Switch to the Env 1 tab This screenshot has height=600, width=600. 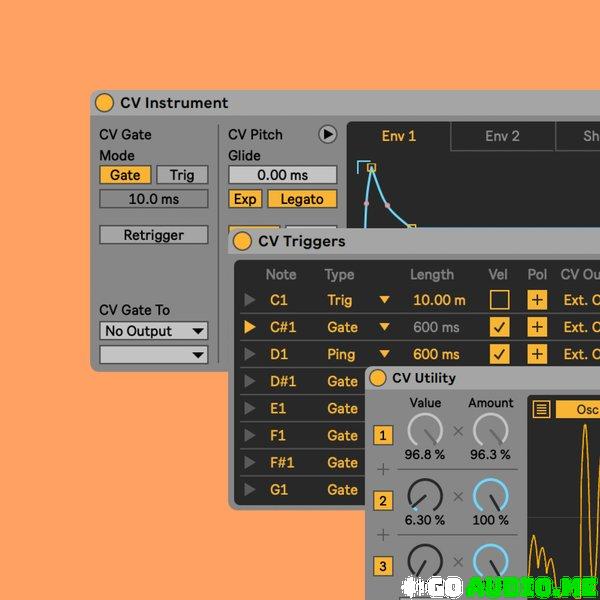[399, 136]
